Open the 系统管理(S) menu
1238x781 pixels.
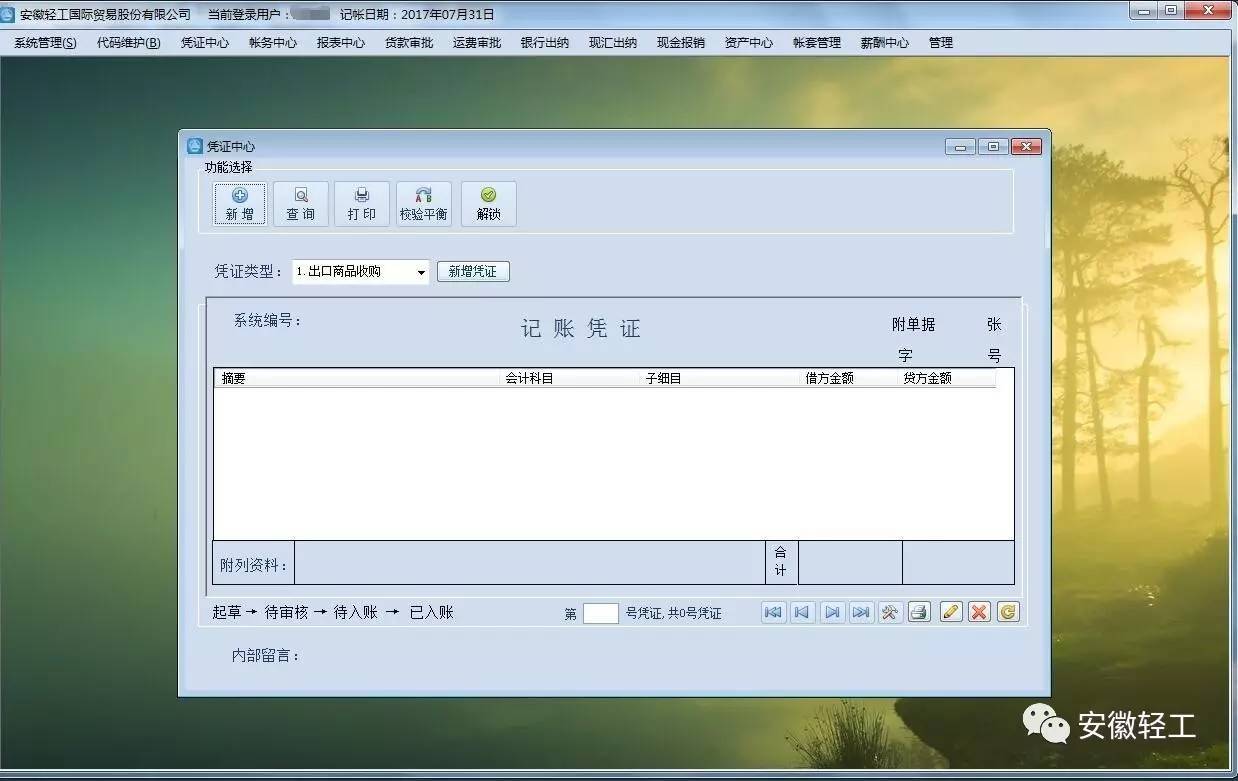(45, 43)
